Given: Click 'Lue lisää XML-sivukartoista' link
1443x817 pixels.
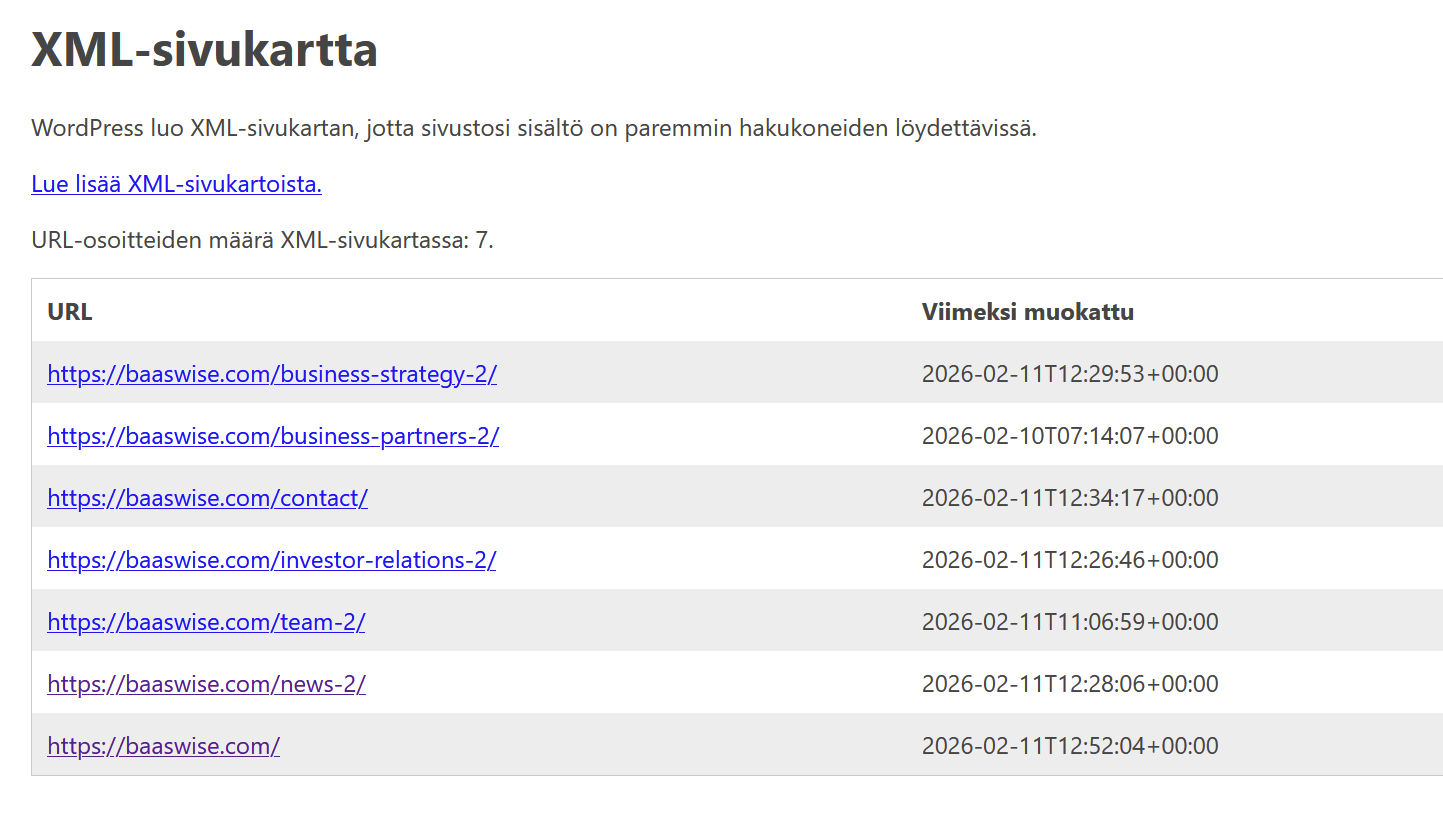Looking at the screenshot, I should tap(176, 184).
